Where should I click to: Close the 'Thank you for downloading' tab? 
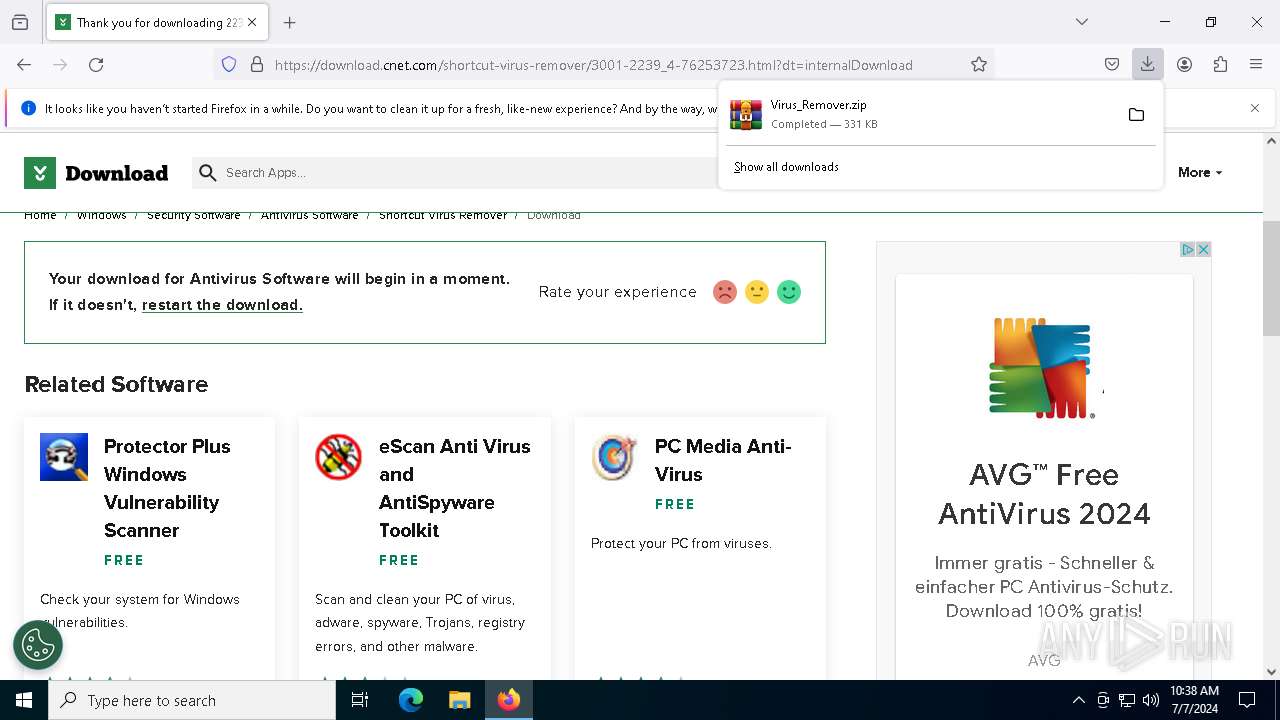pyautogui.click(x=252, y=22)
